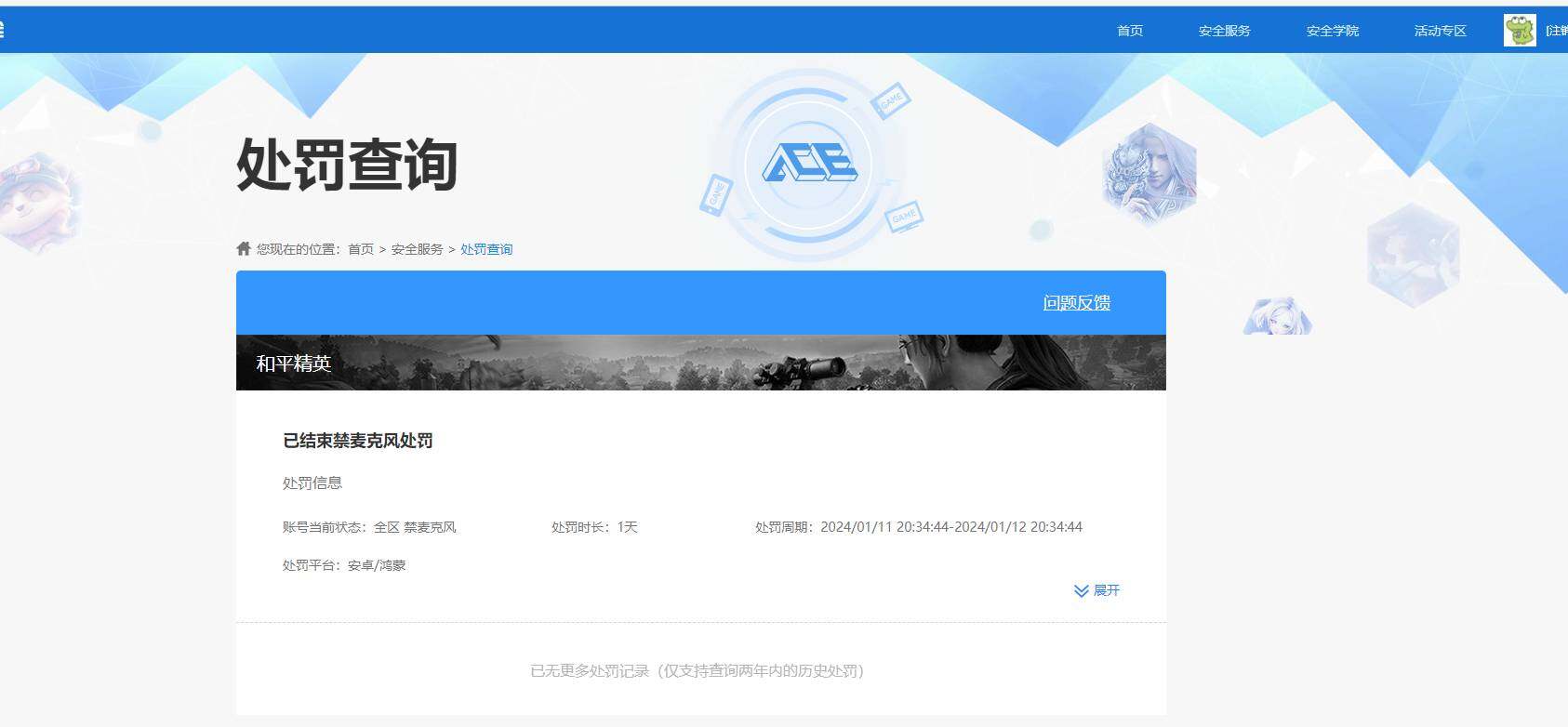Open 安全服务 breadcrumb link
The width and height of the screenshot is (1568, 727).
(417, 249)
